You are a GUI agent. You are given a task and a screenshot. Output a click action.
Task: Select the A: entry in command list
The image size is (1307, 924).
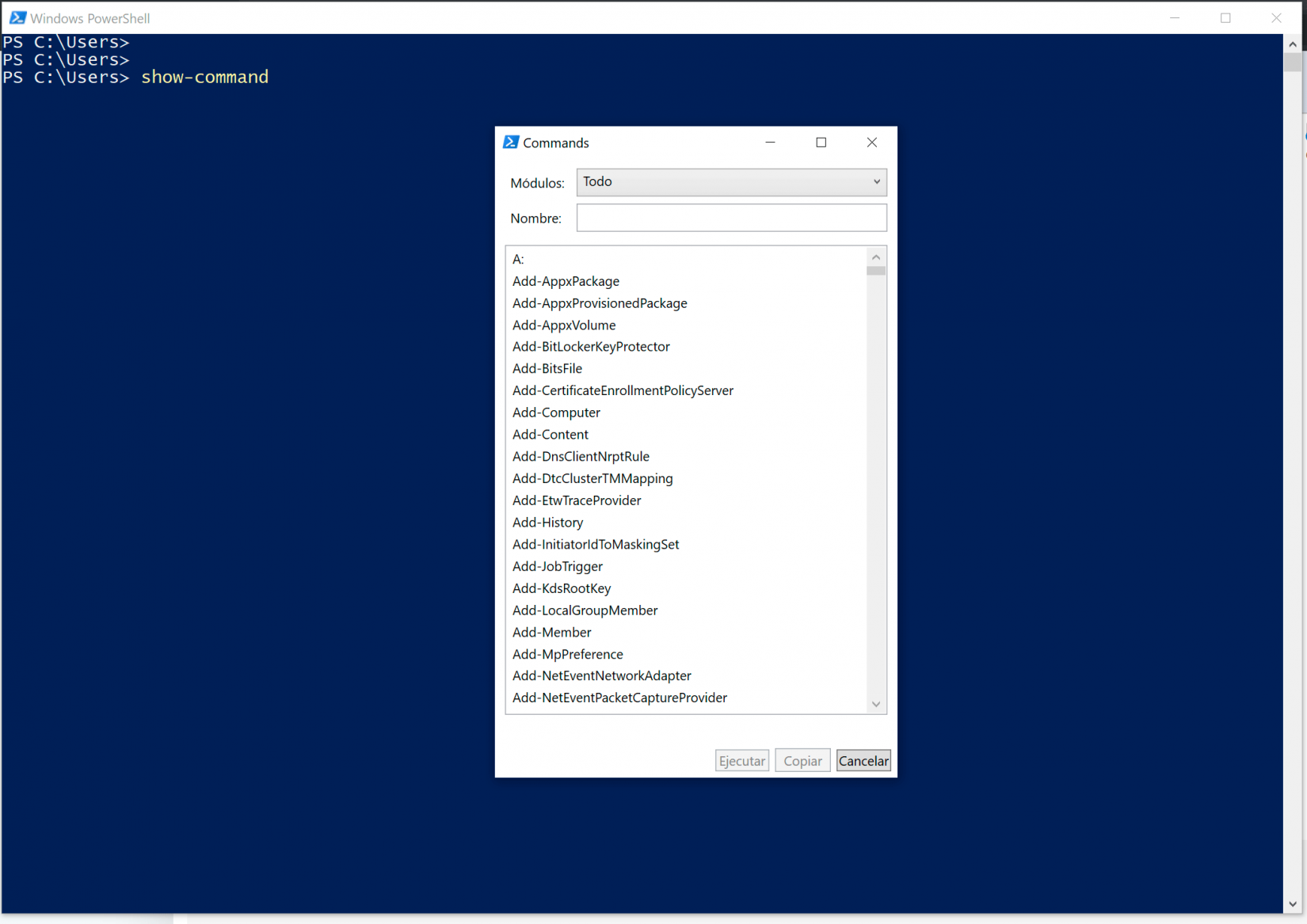[518, 260]
